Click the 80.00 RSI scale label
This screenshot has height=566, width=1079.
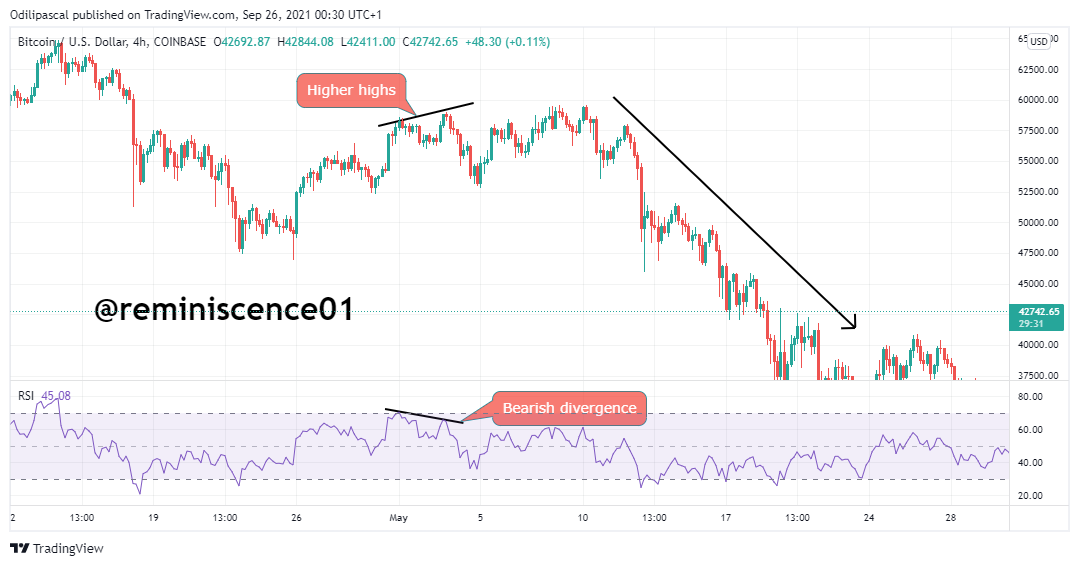point(1030,397)
